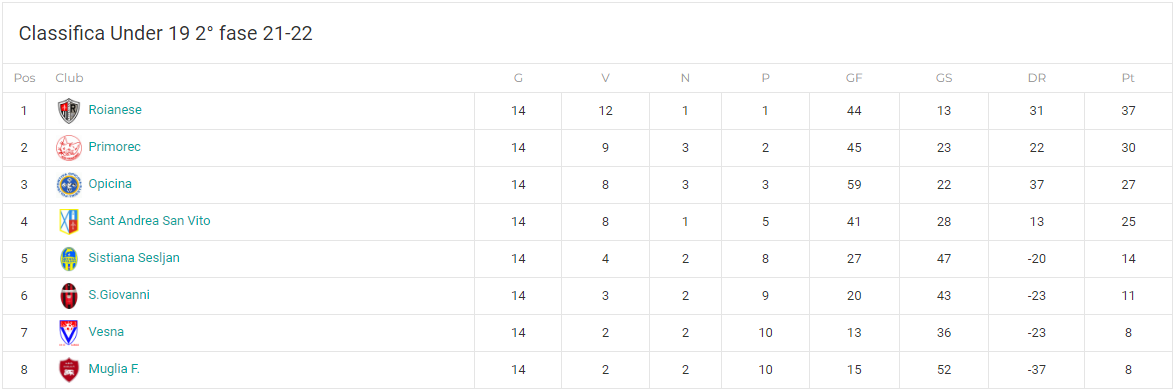This screenshot has width=1174, height=390.
Task: Open the Primorec team link
Action: 115,147
